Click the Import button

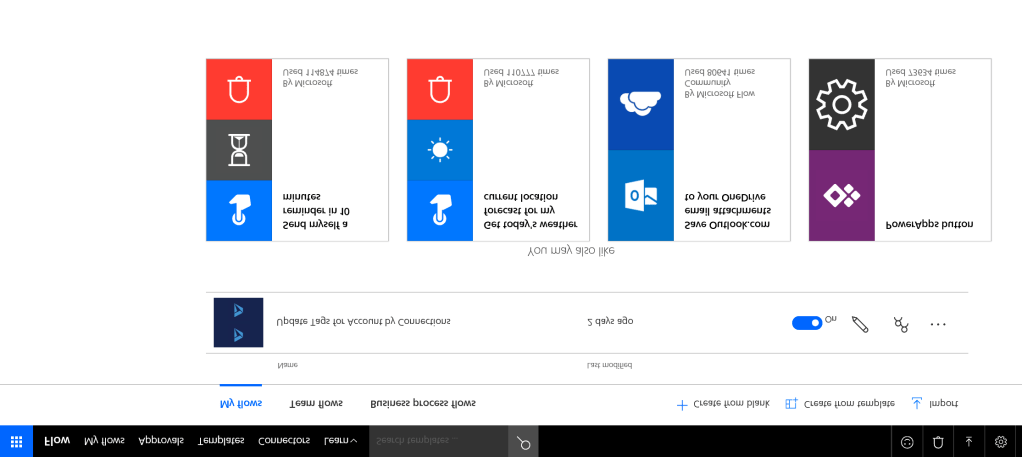coord(934,403)
